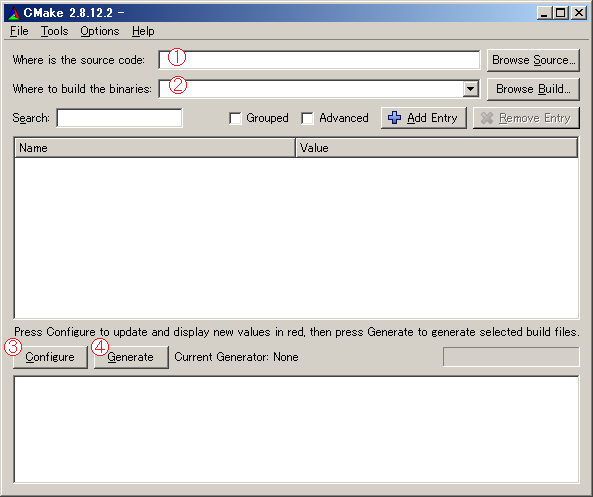
Task: Expand the build binaries dropdown arrow
Action: pyautogui.click(x=470, y=89)
